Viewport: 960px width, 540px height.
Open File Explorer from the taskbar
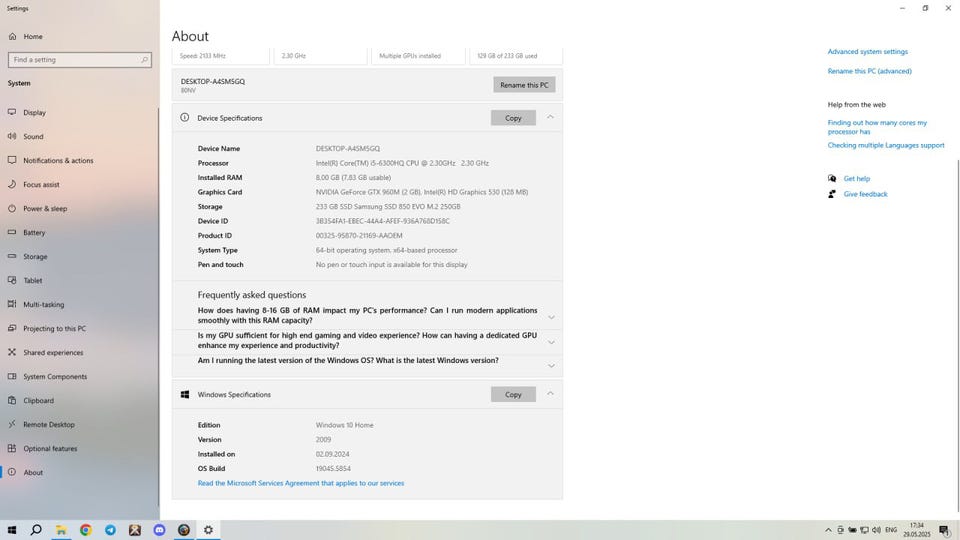[61, 530]
